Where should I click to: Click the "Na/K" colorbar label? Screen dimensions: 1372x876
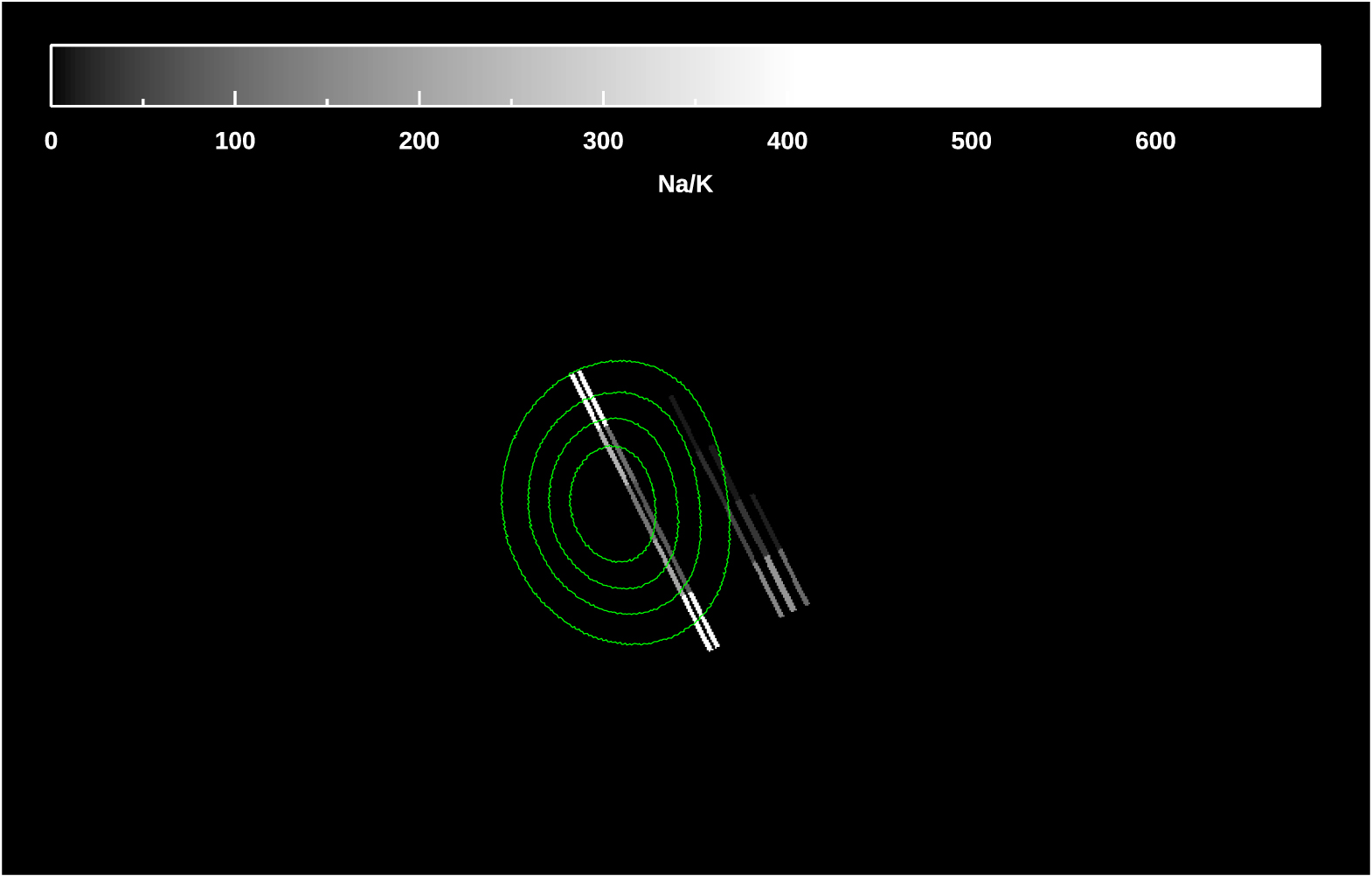[685, 184]
